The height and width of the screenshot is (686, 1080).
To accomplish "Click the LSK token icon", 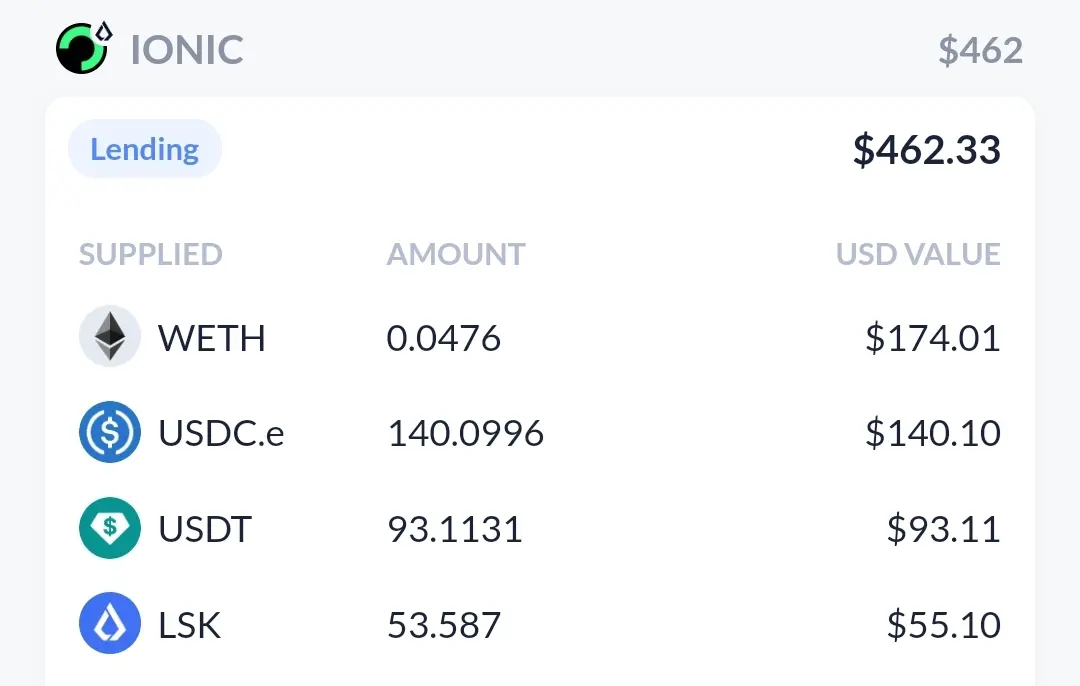I will [x=110, y=623].
